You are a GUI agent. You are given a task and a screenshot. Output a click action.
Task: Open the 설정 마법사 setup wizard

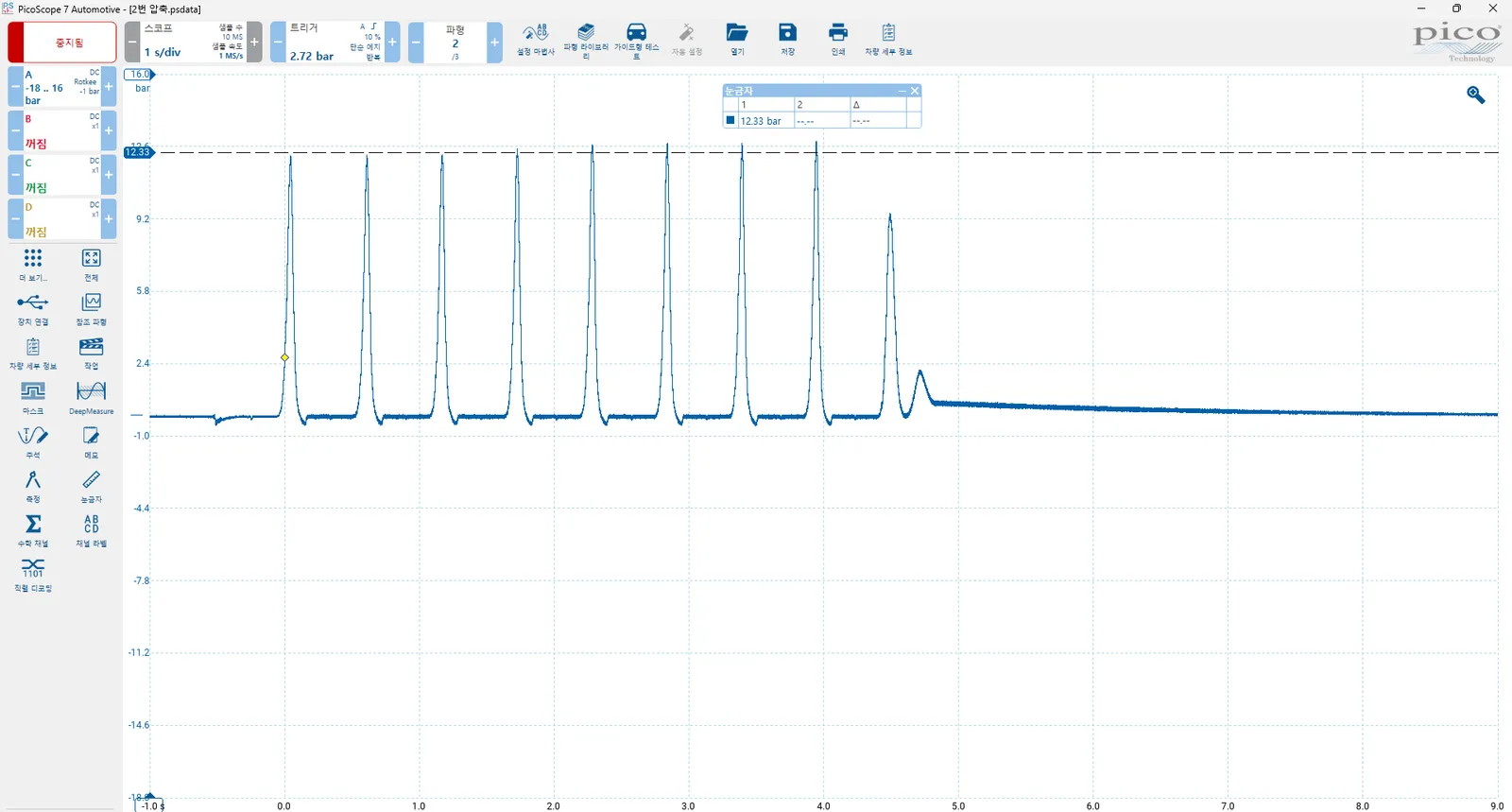tap(536, 40)
